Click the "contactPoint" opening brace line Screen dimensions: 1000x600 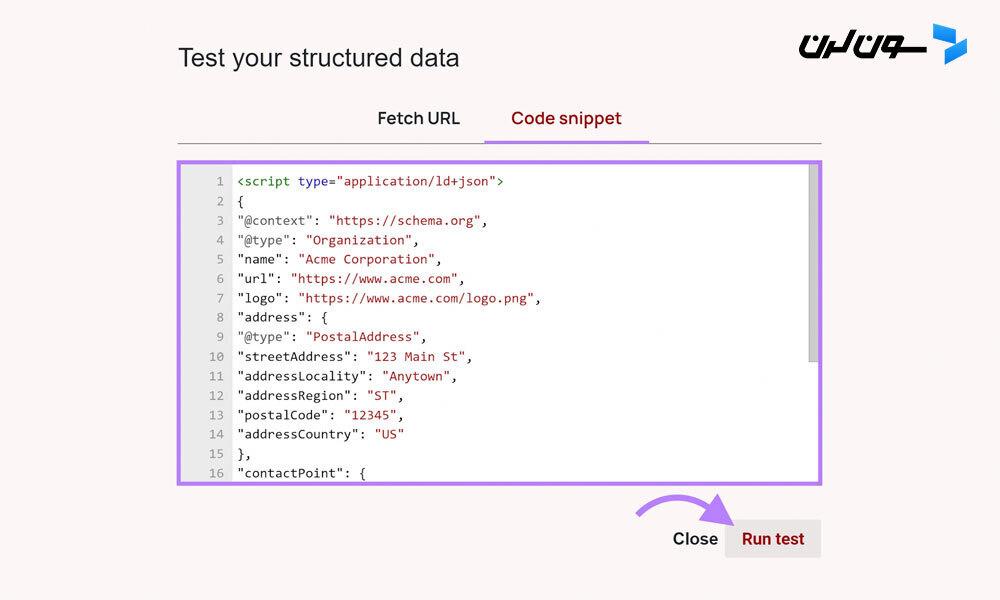pyautogui.click(x=302, y=473)
